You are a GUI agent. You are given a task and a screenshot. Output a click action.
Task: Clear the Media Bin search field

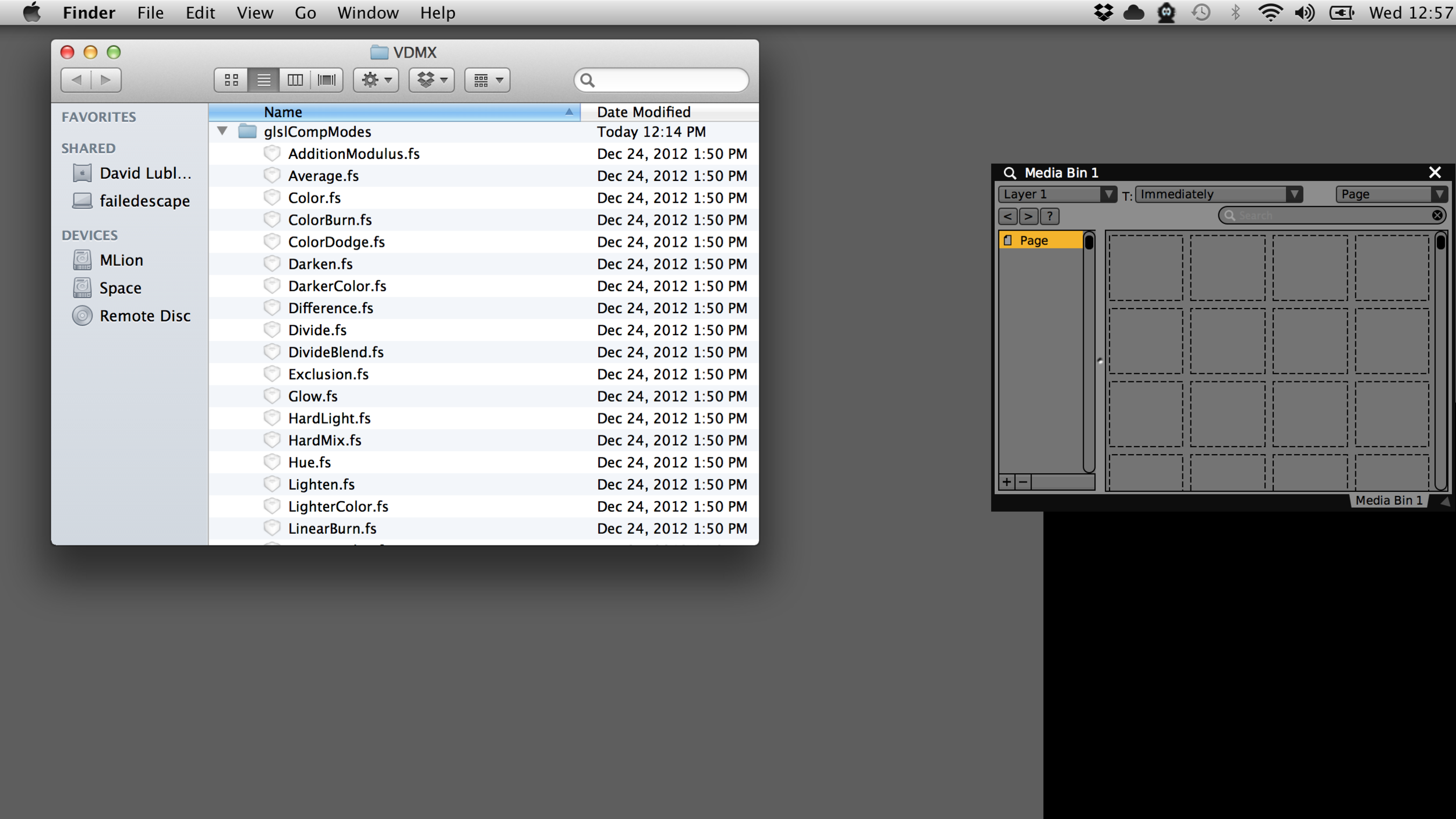pos(1437,216)
